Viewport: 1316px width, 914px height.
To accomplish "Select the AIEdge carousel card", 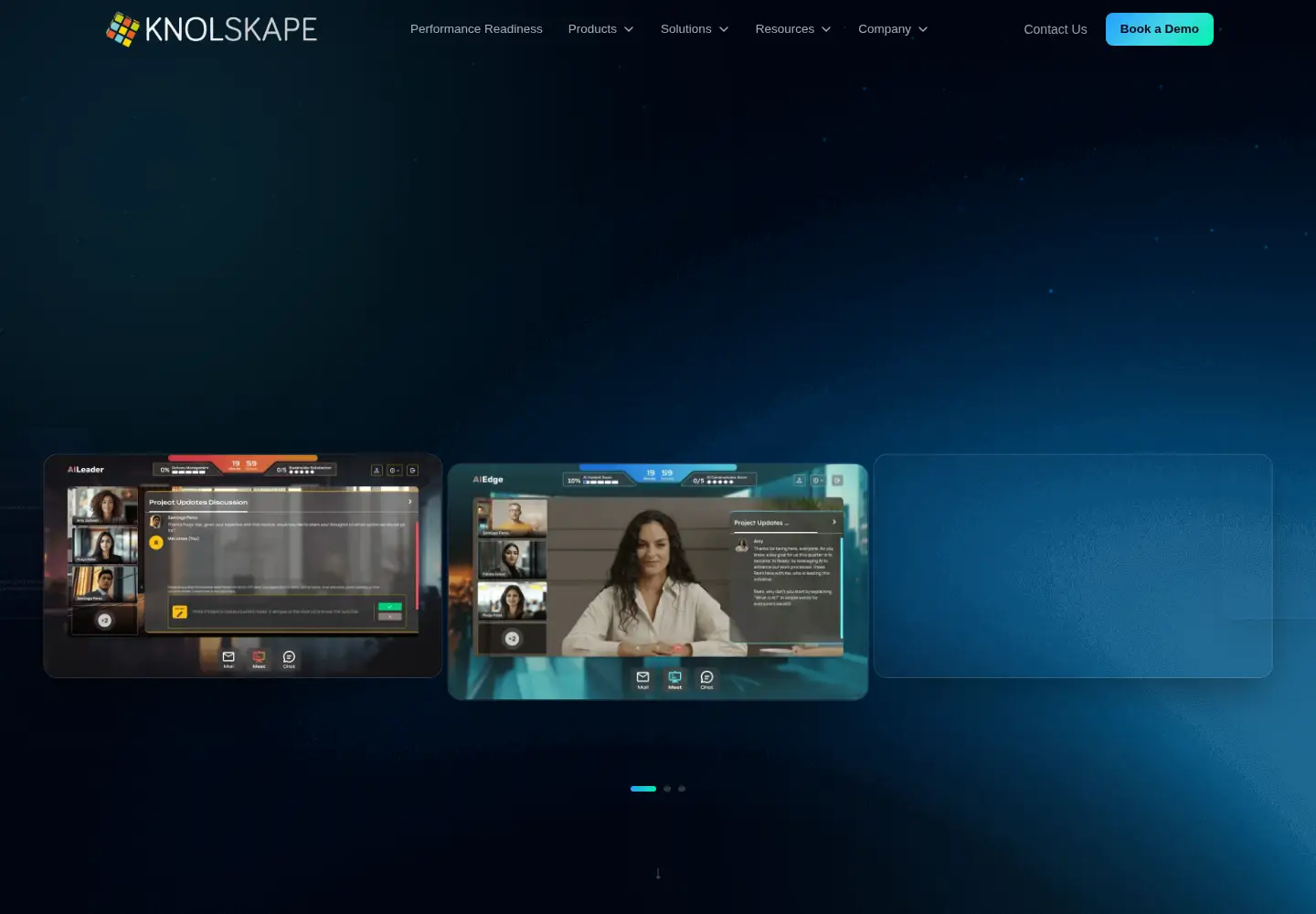I will click(x=658, y=581).
